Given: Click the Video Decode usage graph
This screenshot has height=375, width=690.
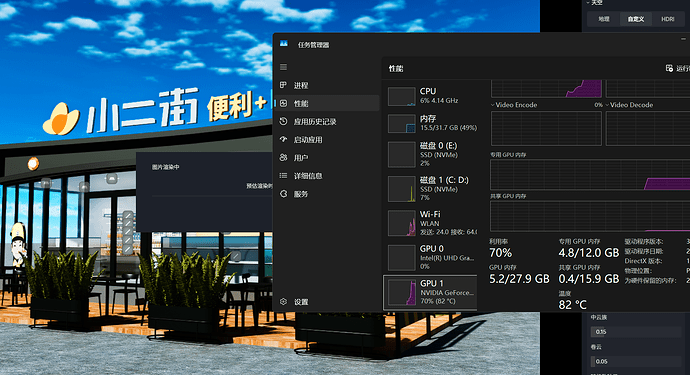Looking at the screenshot, I should coord(648,128).
